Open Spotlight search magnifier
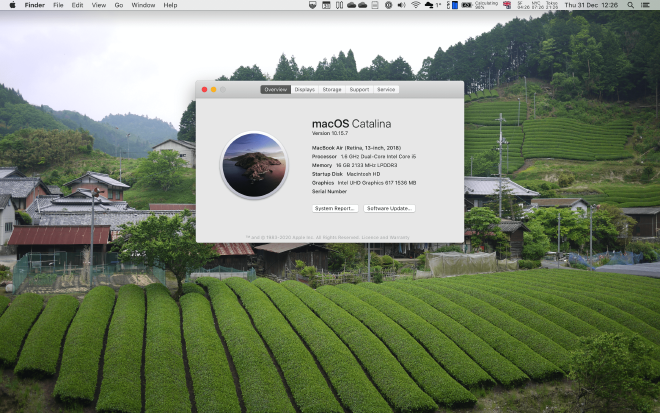 pos(631,5)
